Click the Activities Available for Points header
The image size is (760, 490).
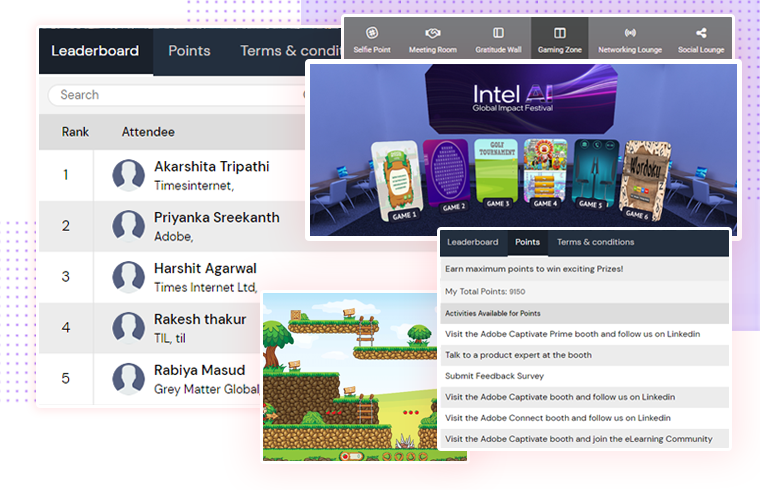point(585,314)
